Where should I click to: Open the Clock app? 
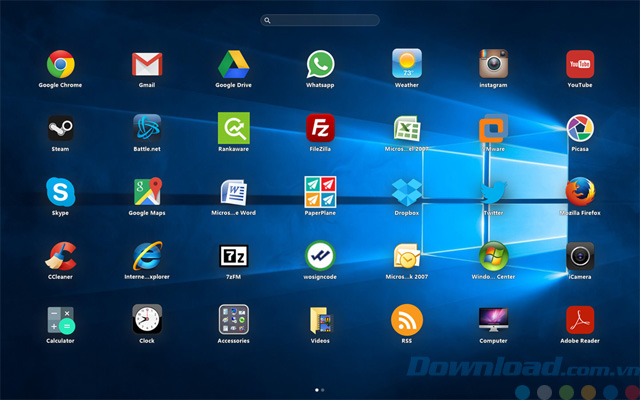coord(147,319)
